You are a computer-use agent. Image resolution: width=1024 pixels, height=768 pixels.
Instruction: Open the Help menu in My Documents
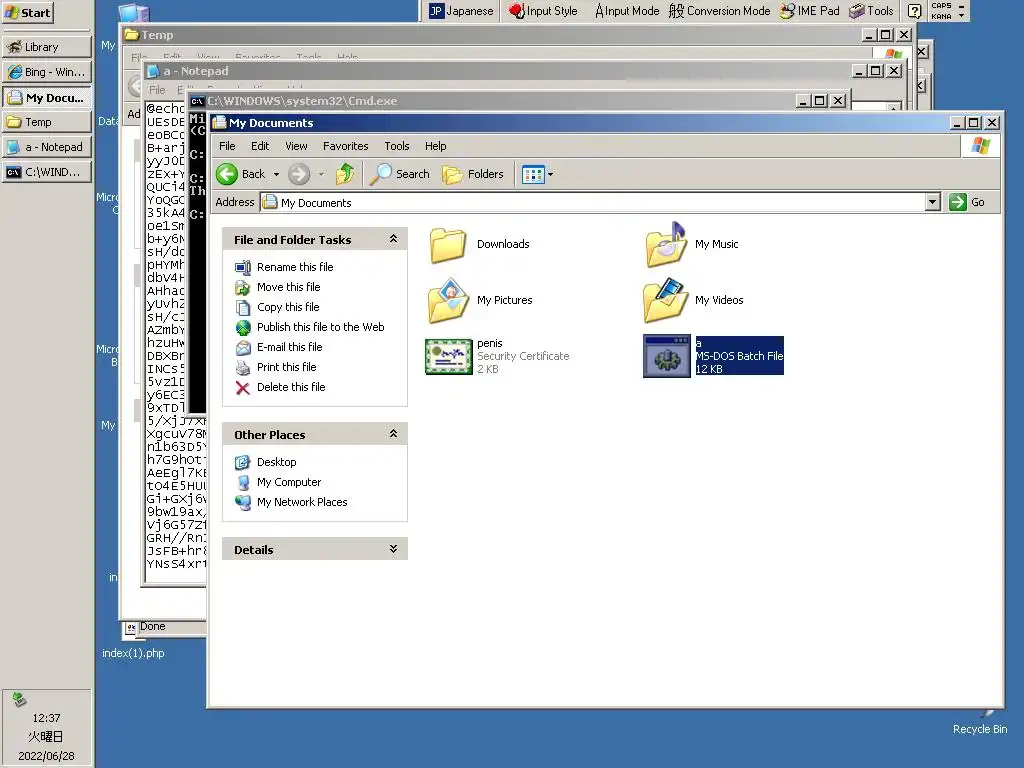(x=436, y=146)
